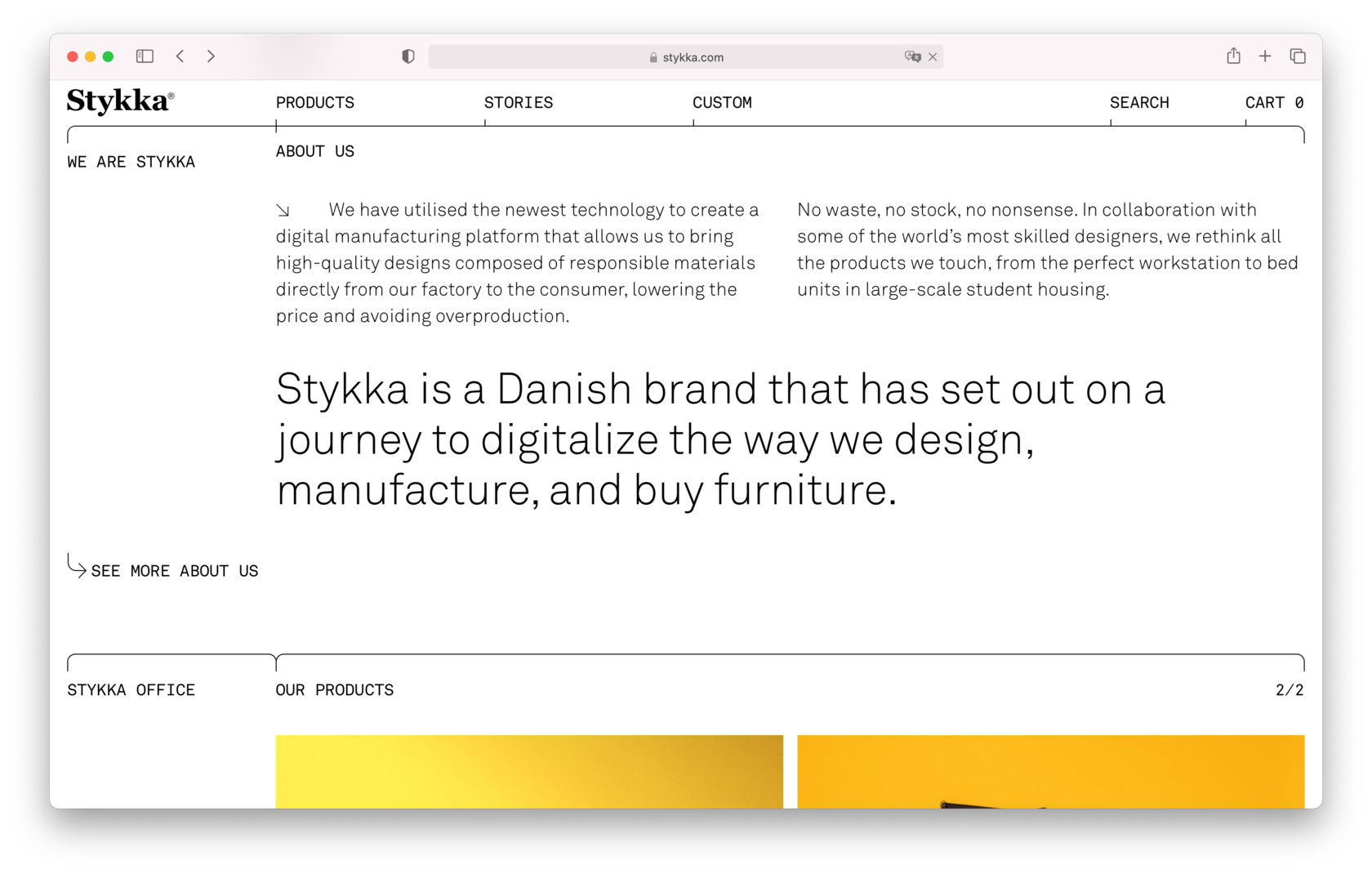Open the privacy report shield icon

point(408,56)
